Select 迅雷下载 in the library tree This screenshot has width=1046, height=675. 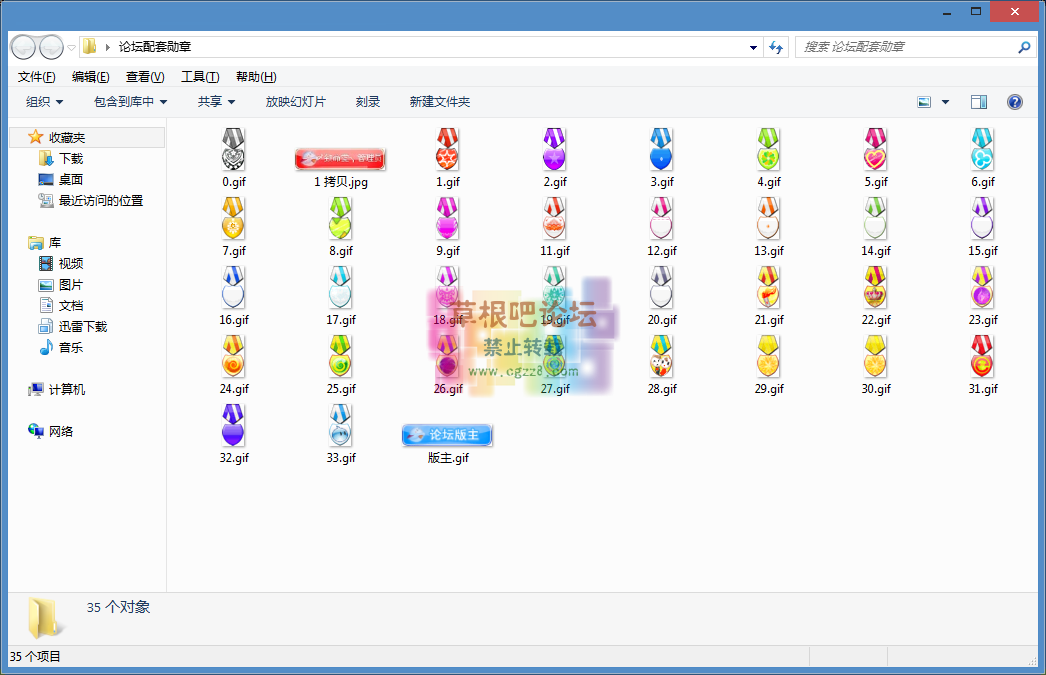(x=82, y=326)
